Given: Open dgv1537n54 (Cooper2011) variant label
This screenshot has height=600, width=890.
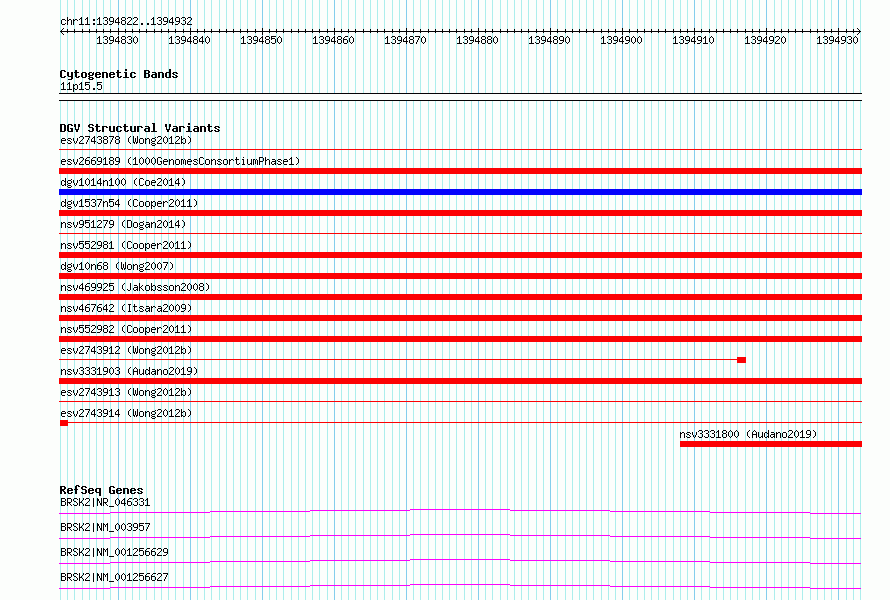Looking at the screenshot, I should pyautogui.click(x=129, y=203).
